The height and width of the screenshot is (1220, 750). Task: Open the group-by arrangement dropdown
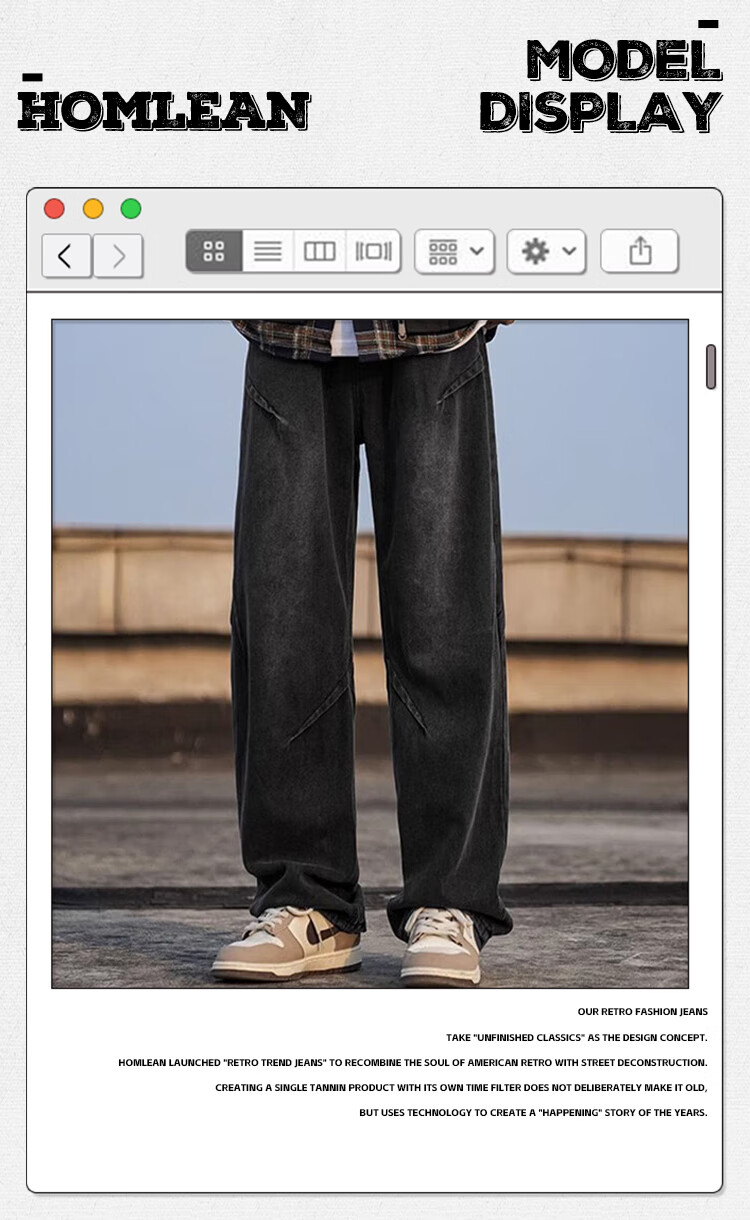(x=455, y=251)
